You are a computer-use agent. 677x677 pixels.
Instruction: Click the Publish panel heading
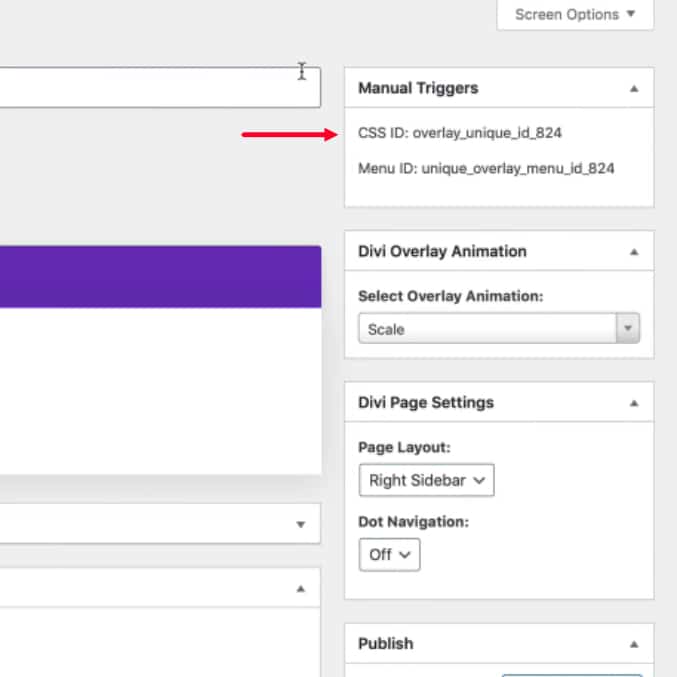pos(386,644)
